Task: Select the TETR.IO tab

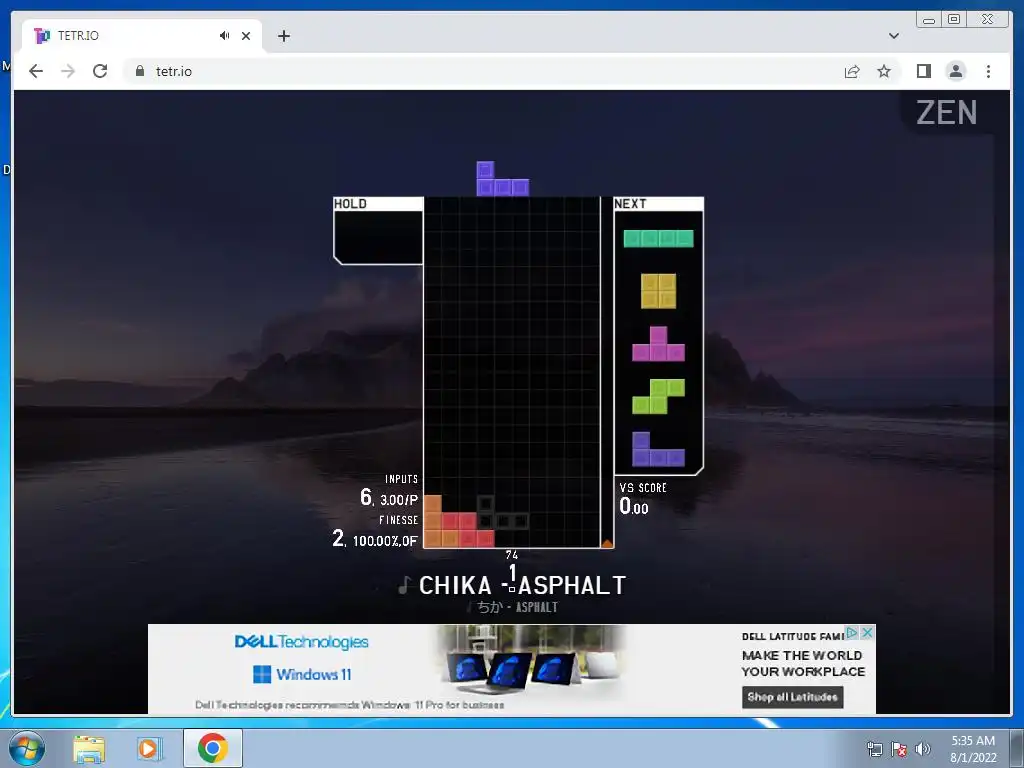Action: point(142,35)
